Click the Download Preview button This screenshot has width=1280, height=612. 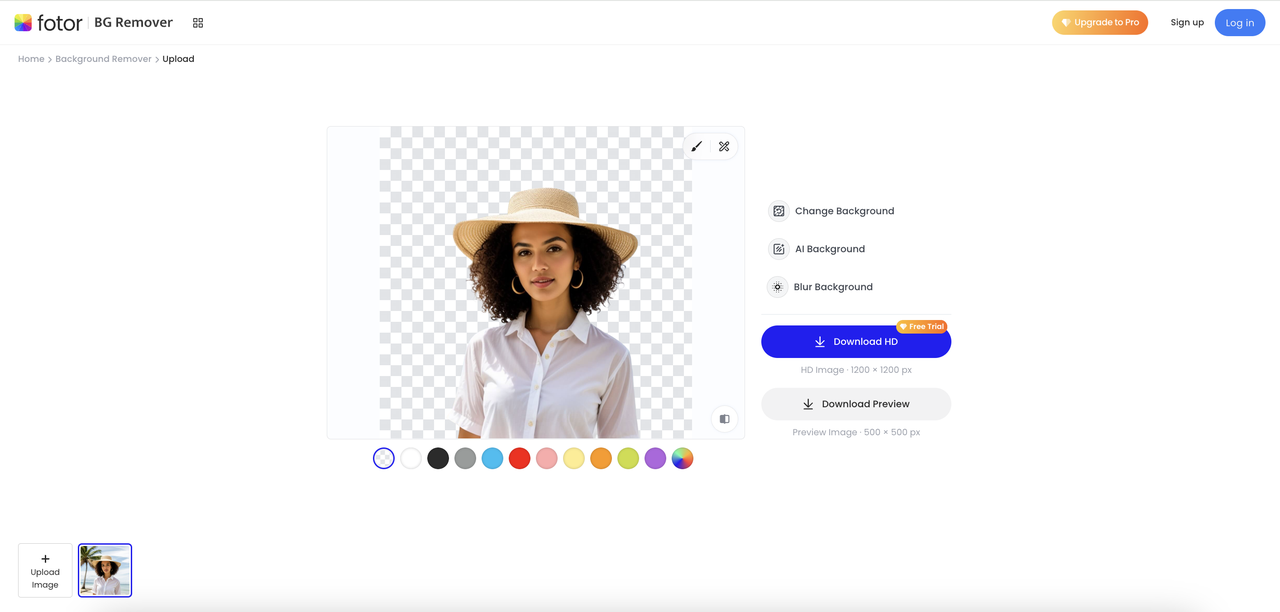(x=856, y=404)
